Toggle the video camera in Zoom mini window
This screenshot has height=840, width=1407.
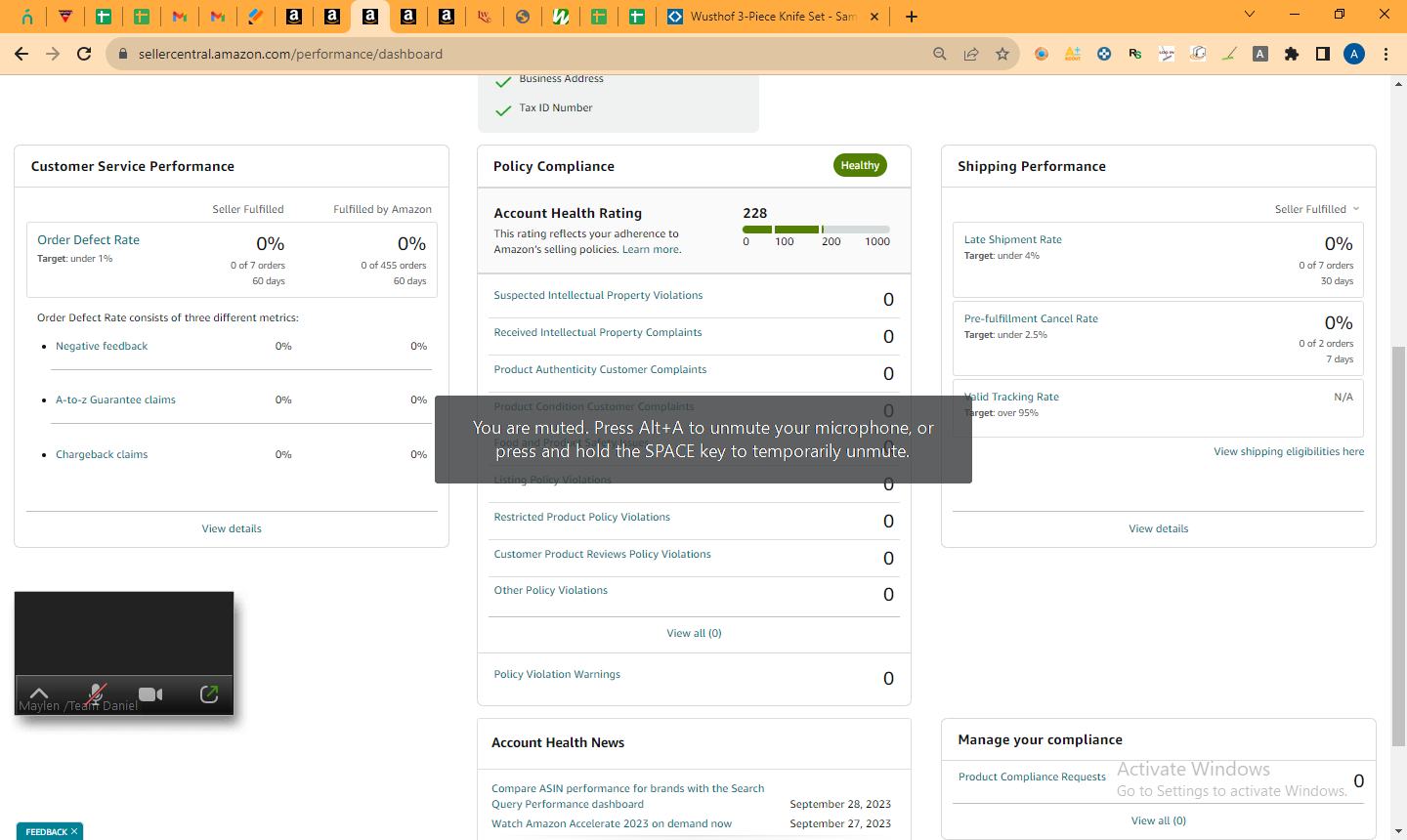point(150,694)
